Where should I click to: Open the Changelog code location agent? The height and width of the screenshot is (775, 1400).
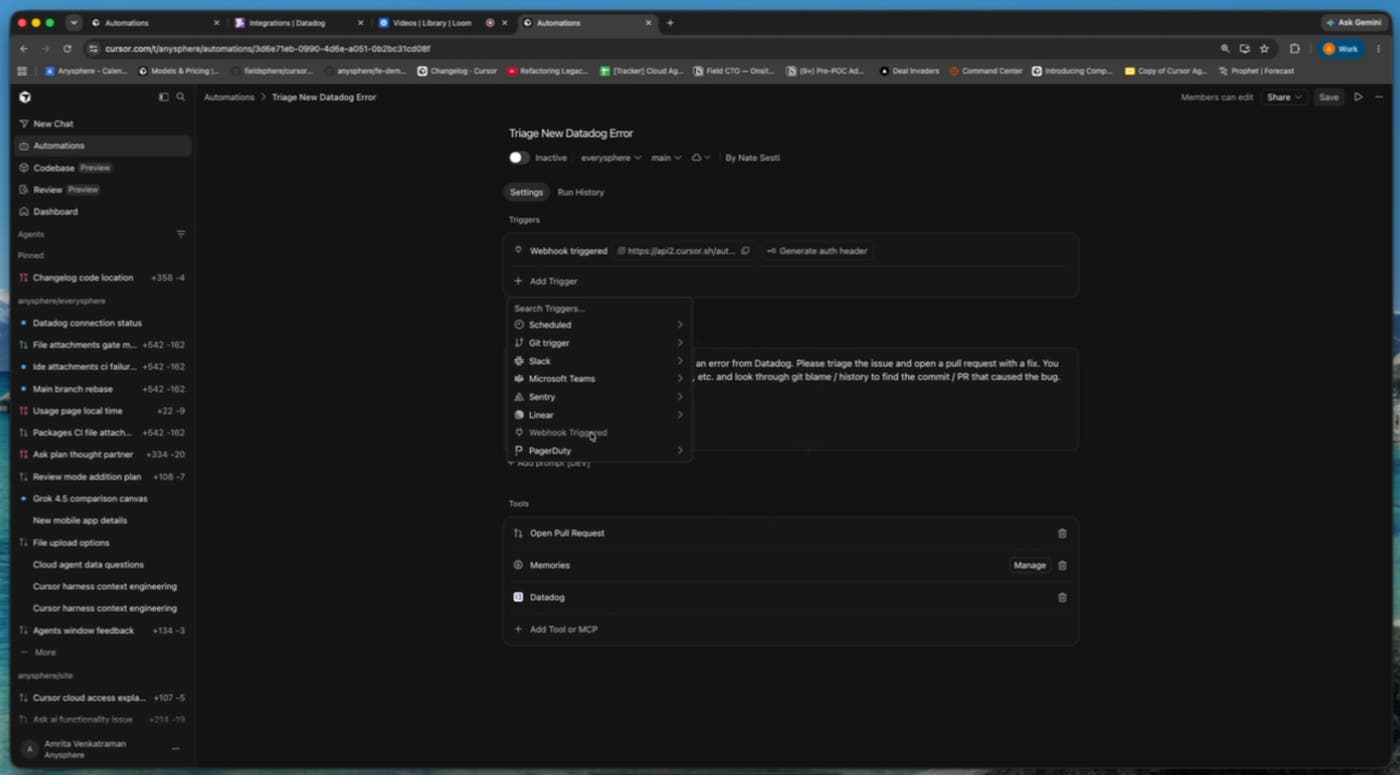pos(103,278)
